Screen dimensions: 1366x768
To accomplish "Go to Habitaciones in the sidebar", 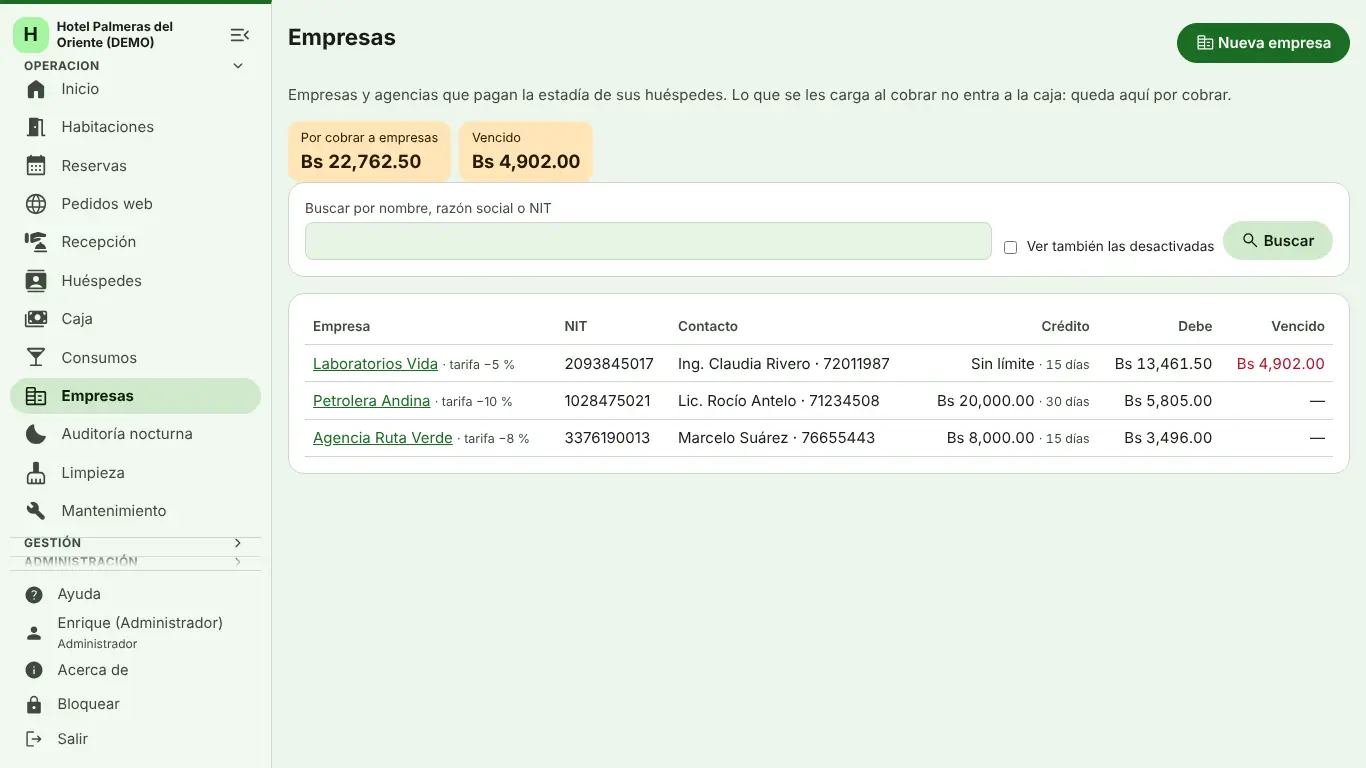I will pos(135,127).
